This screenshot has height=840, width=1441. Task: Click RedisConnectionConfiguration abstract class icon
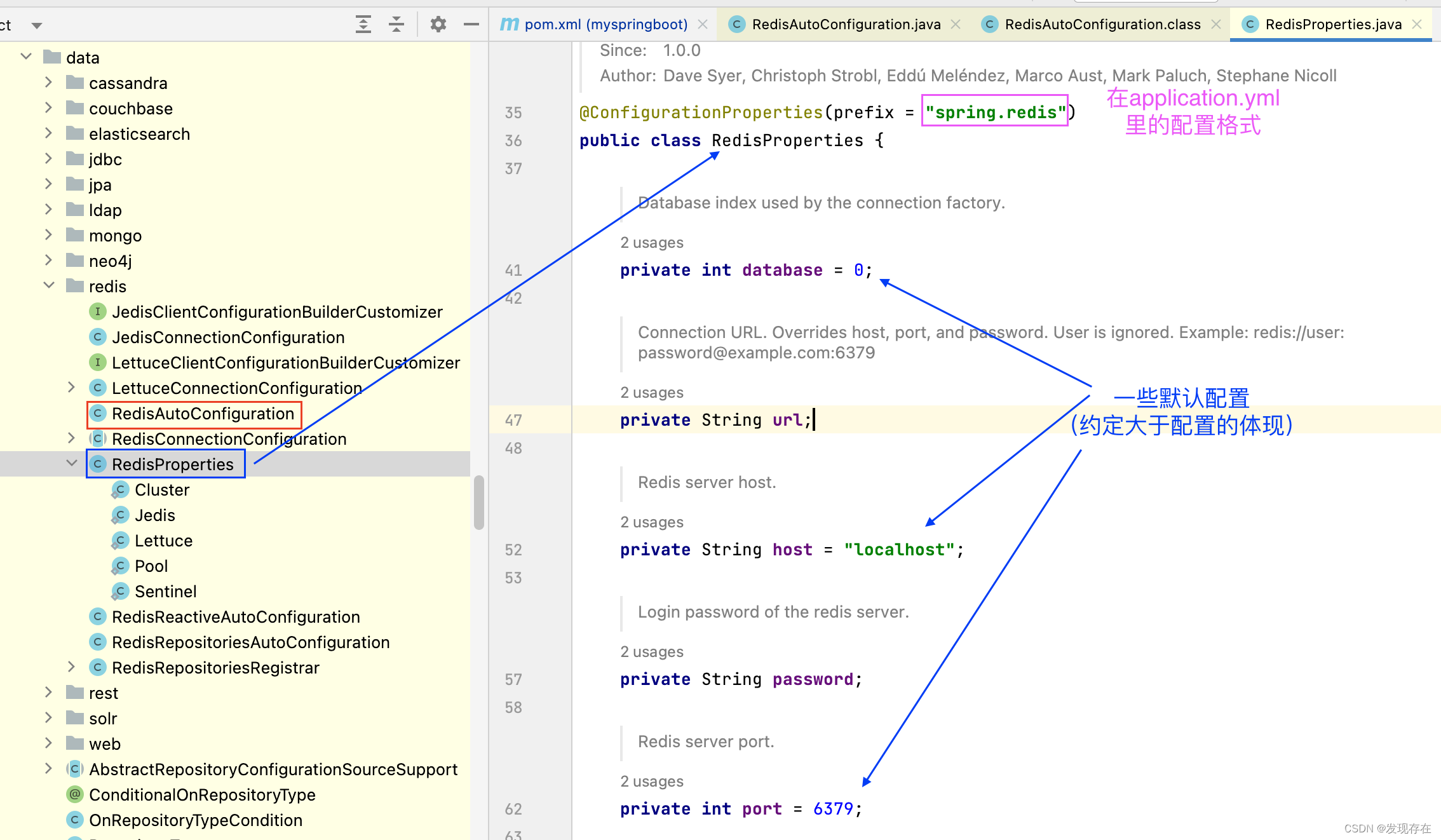click(97, 438)
